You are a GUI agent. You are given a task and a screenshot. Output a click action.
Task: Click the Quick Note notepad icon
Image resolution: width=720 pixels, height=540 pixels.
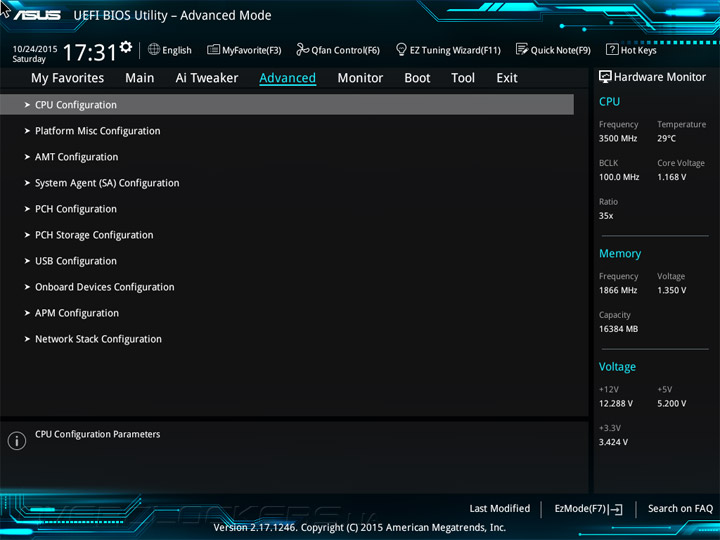522,49
